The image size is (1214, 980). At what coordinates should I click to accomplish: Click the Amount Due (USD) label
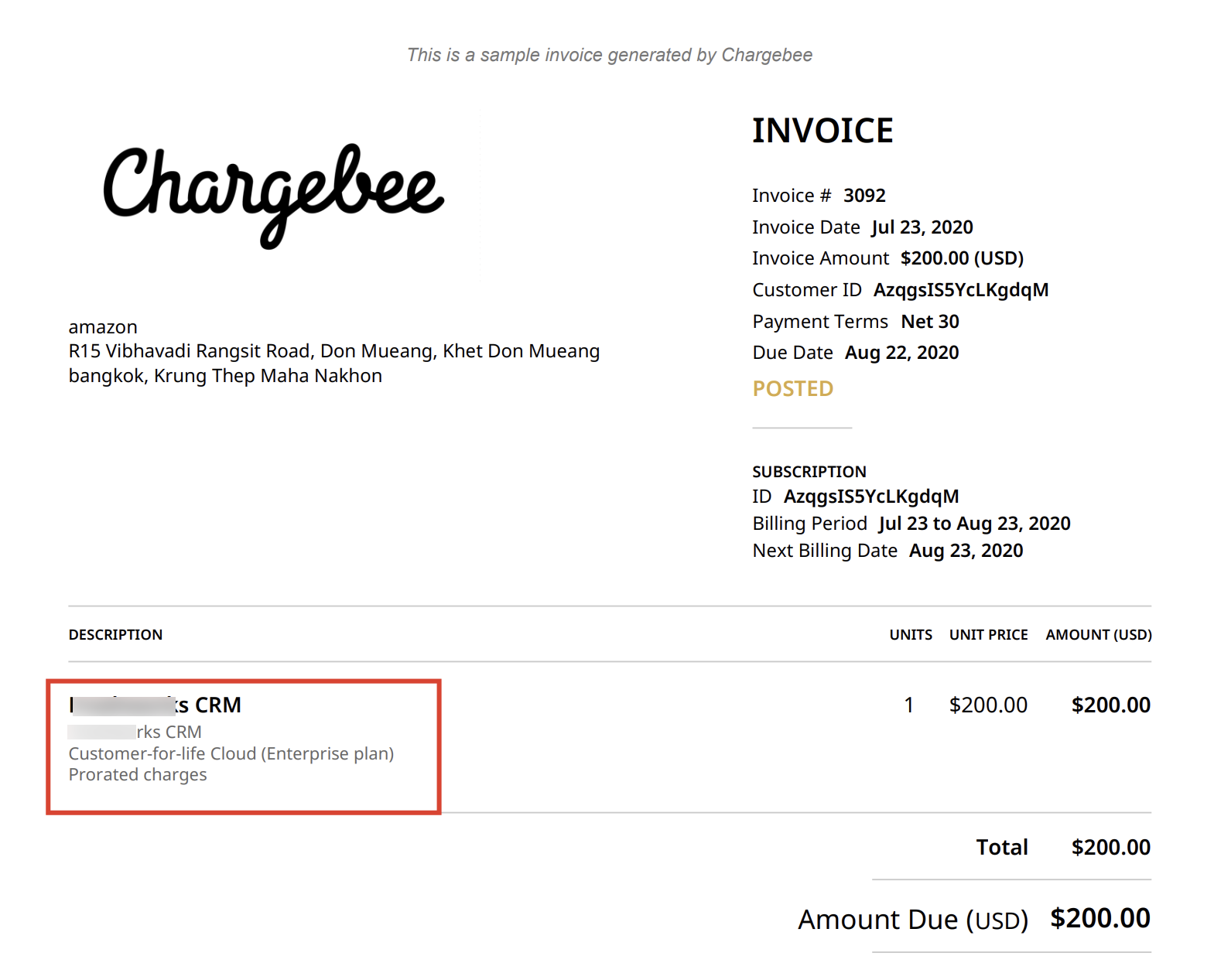pos(912,920)
